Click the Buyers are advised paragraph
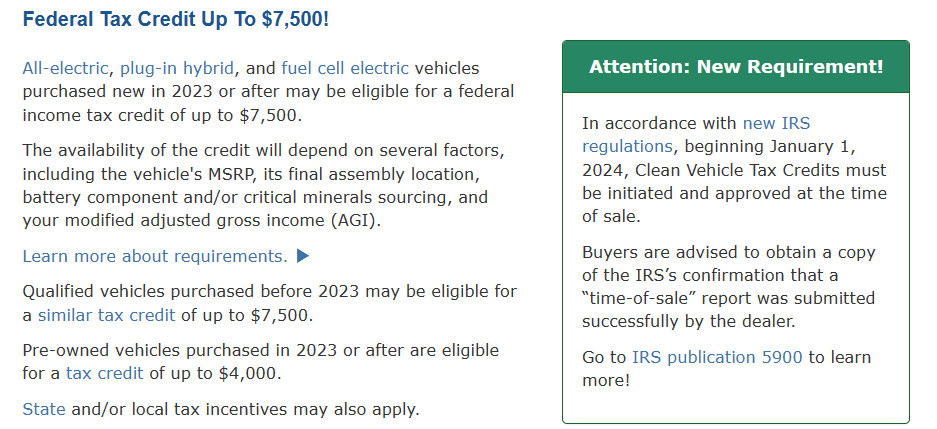The height and width of the screenshot is (429, 937). point(728,287)
